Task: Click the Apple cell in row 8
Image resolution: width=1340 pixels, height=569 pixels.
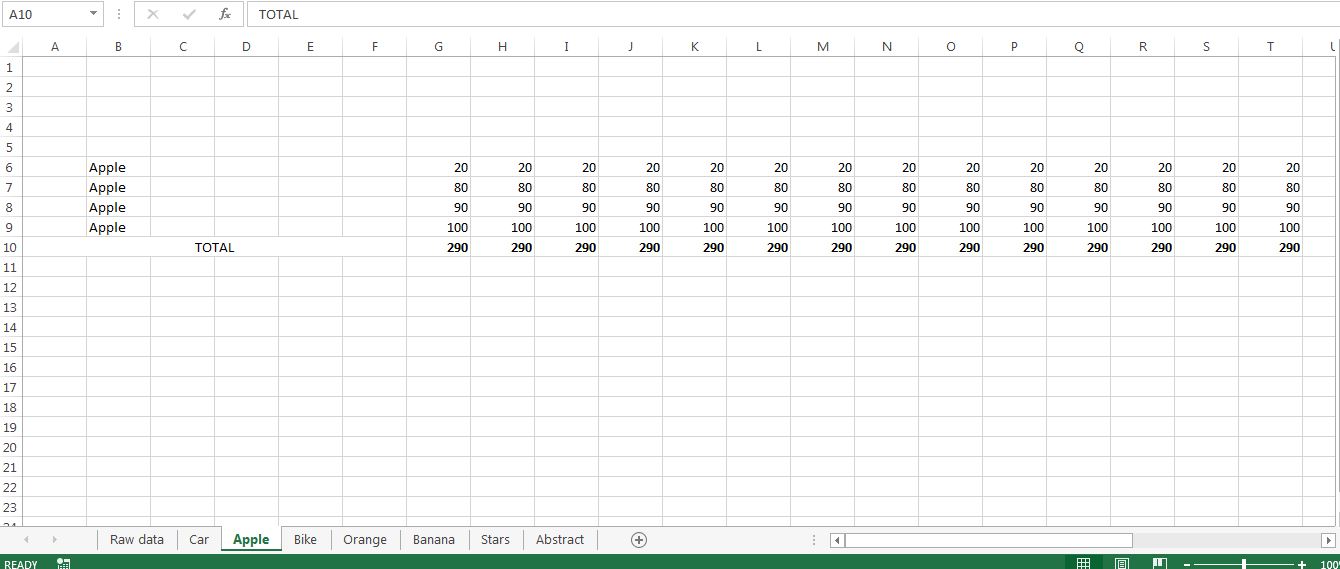Action: [118, 207]
